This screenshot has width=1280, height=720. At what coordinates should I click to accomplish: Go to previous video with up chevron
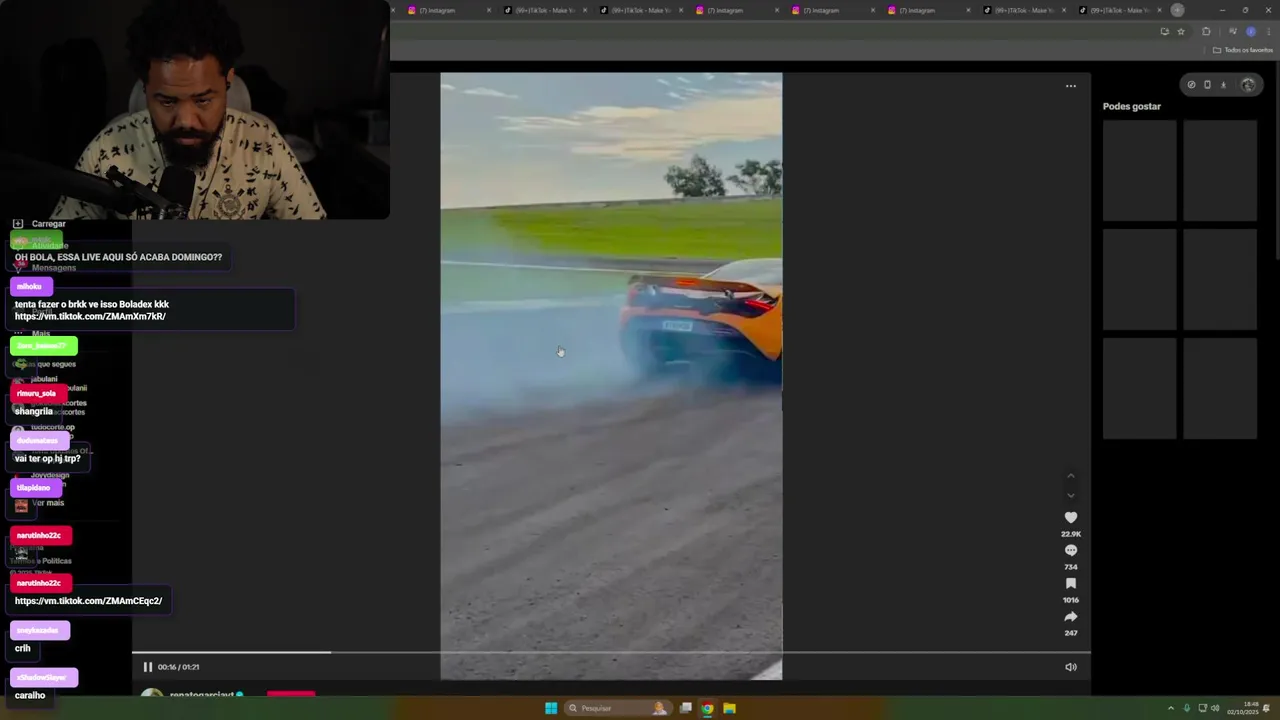tap(1071, 476)
